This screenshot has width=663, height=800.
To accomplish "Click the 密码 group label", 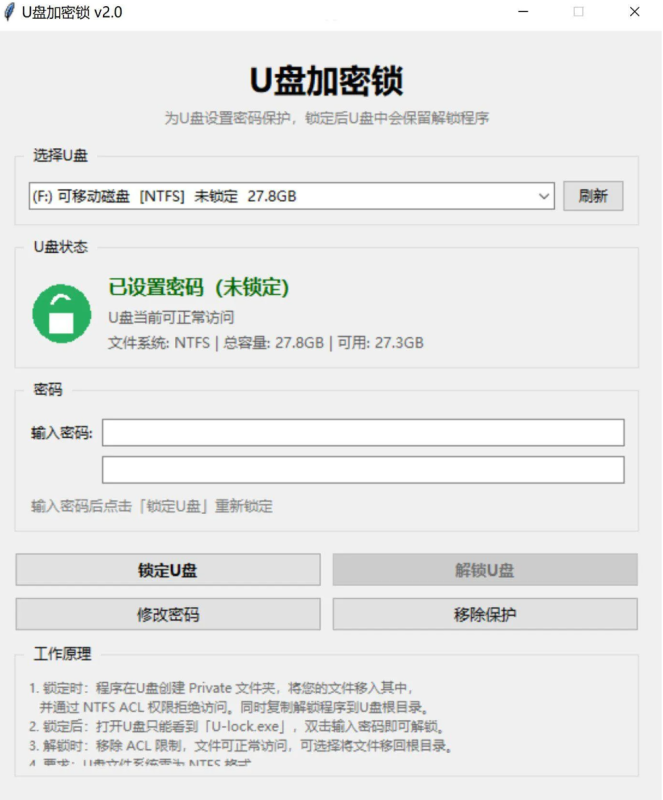I will (x=47, y=390).
